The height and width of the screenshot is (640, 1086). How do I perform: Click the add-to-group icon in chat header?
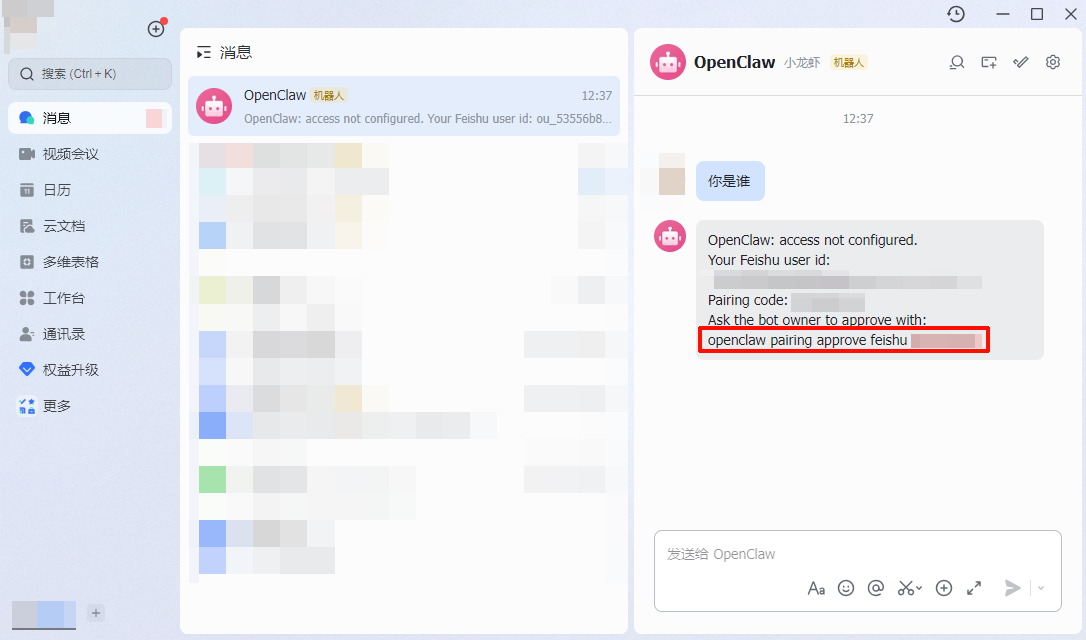(989, 62)
